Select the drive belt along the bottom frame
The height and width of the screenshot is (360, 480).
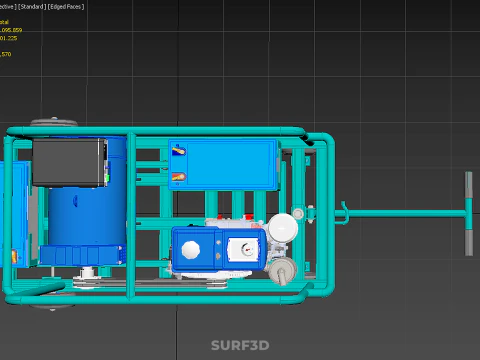pyautogui.click(x=150, y=284)
